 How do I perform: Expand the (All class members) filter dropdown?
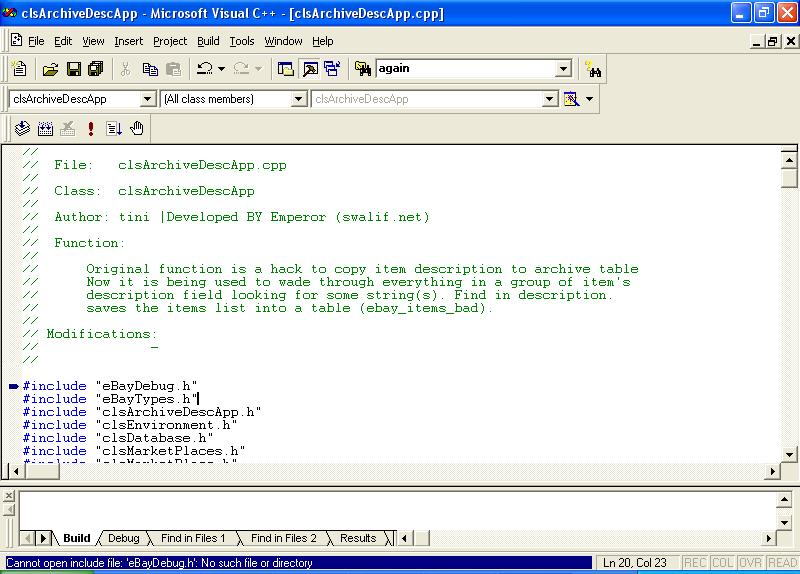[x=298, y=99]
